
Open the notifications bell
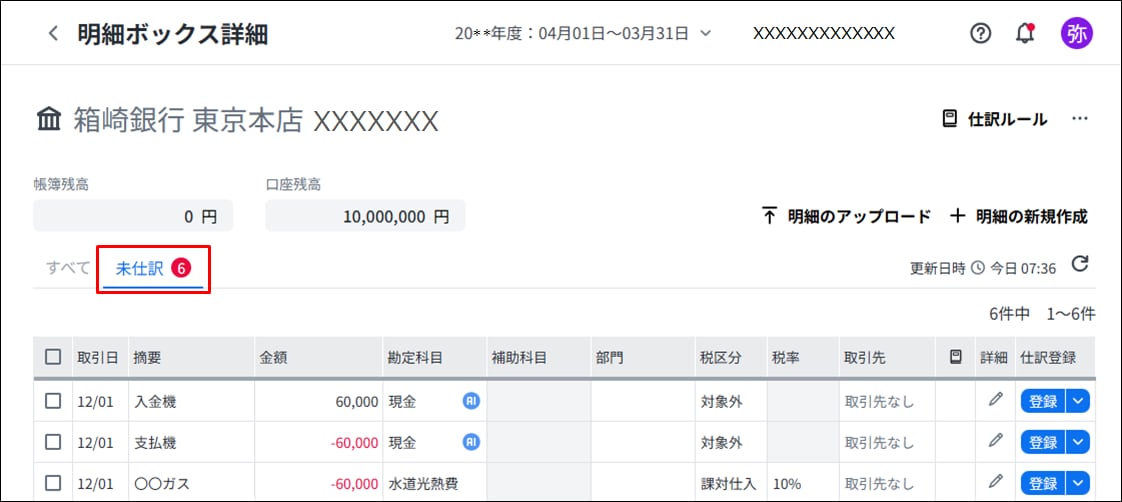pyautogui.click(x=1025, y=33)
